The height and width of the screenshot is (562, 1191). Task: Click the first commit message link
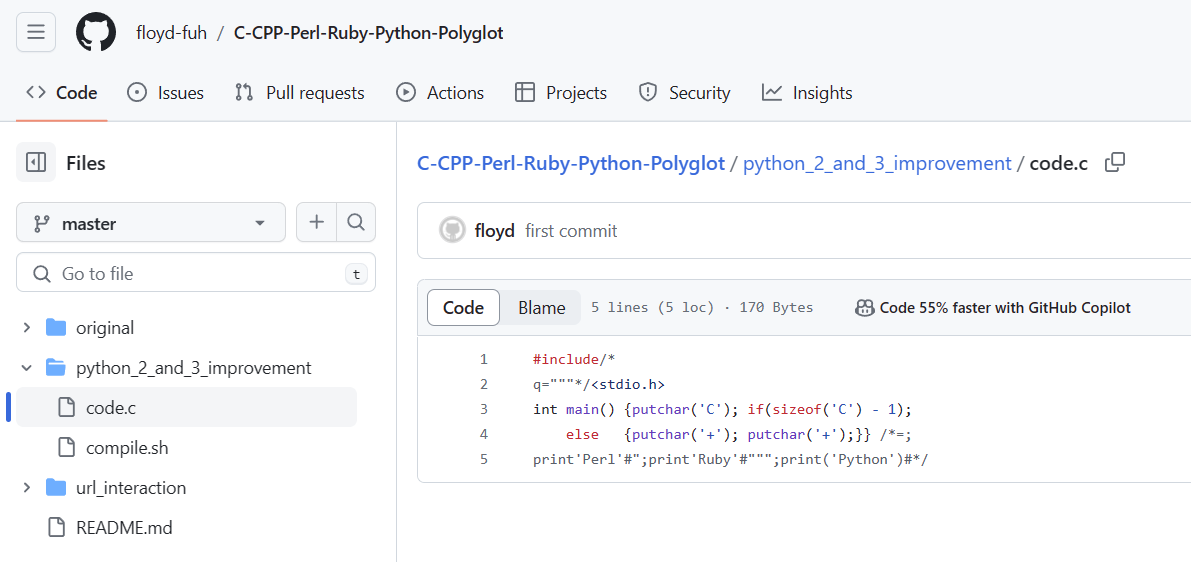coord(571,231)
